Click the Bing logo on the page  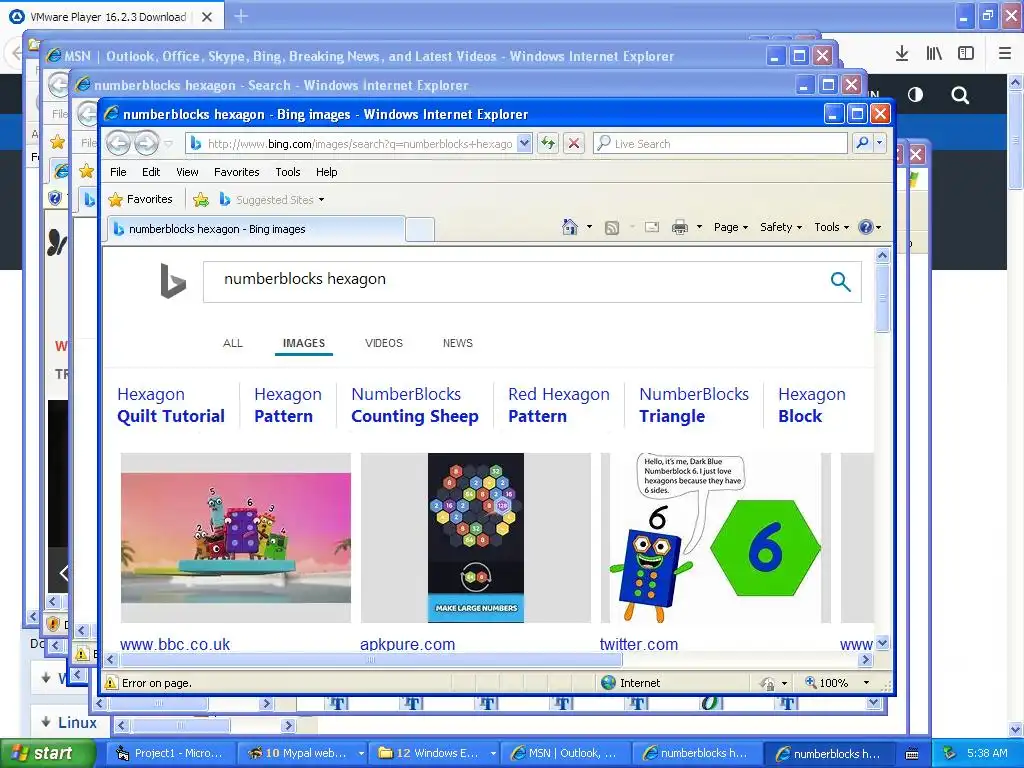click(x=173, y=281)
